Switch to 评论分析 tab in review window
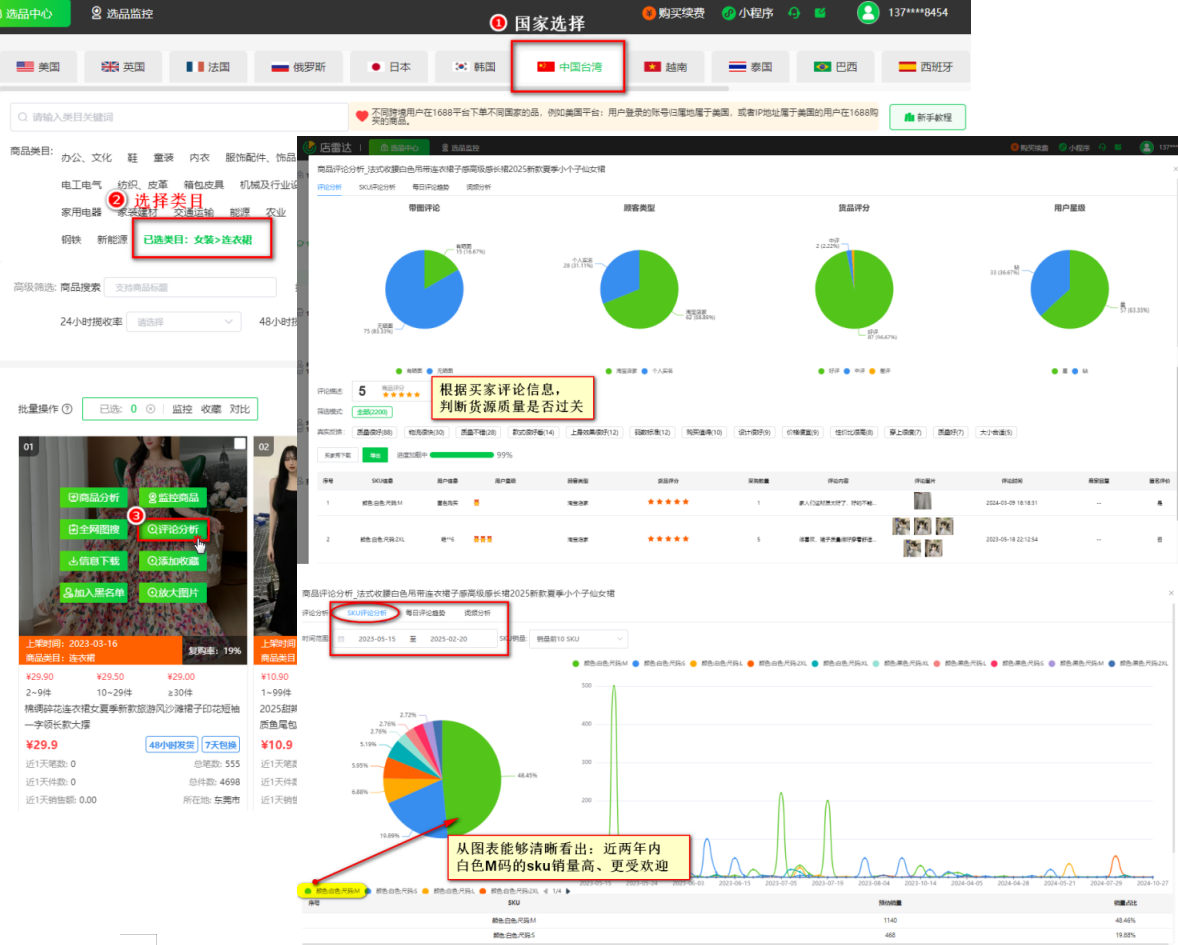Screen dimensions: 1178x945 pos(329,187)
